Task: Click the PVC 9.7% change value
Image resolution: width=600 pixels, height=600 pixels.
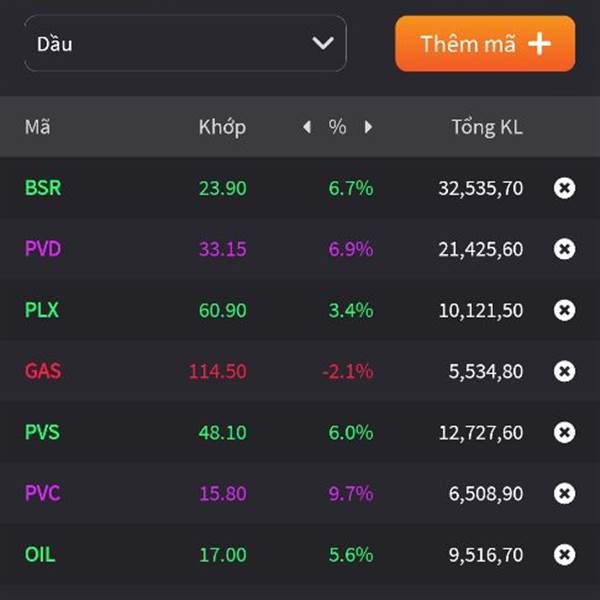Action: 351,493
